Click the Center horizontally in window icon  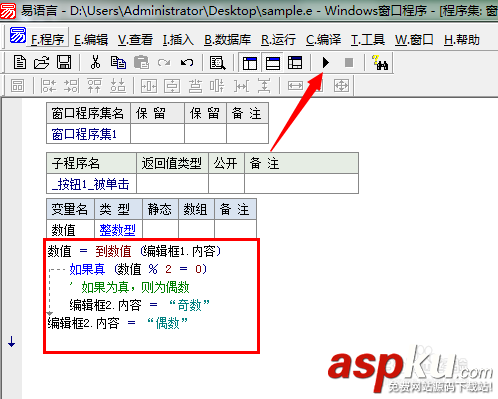(149, 86)
